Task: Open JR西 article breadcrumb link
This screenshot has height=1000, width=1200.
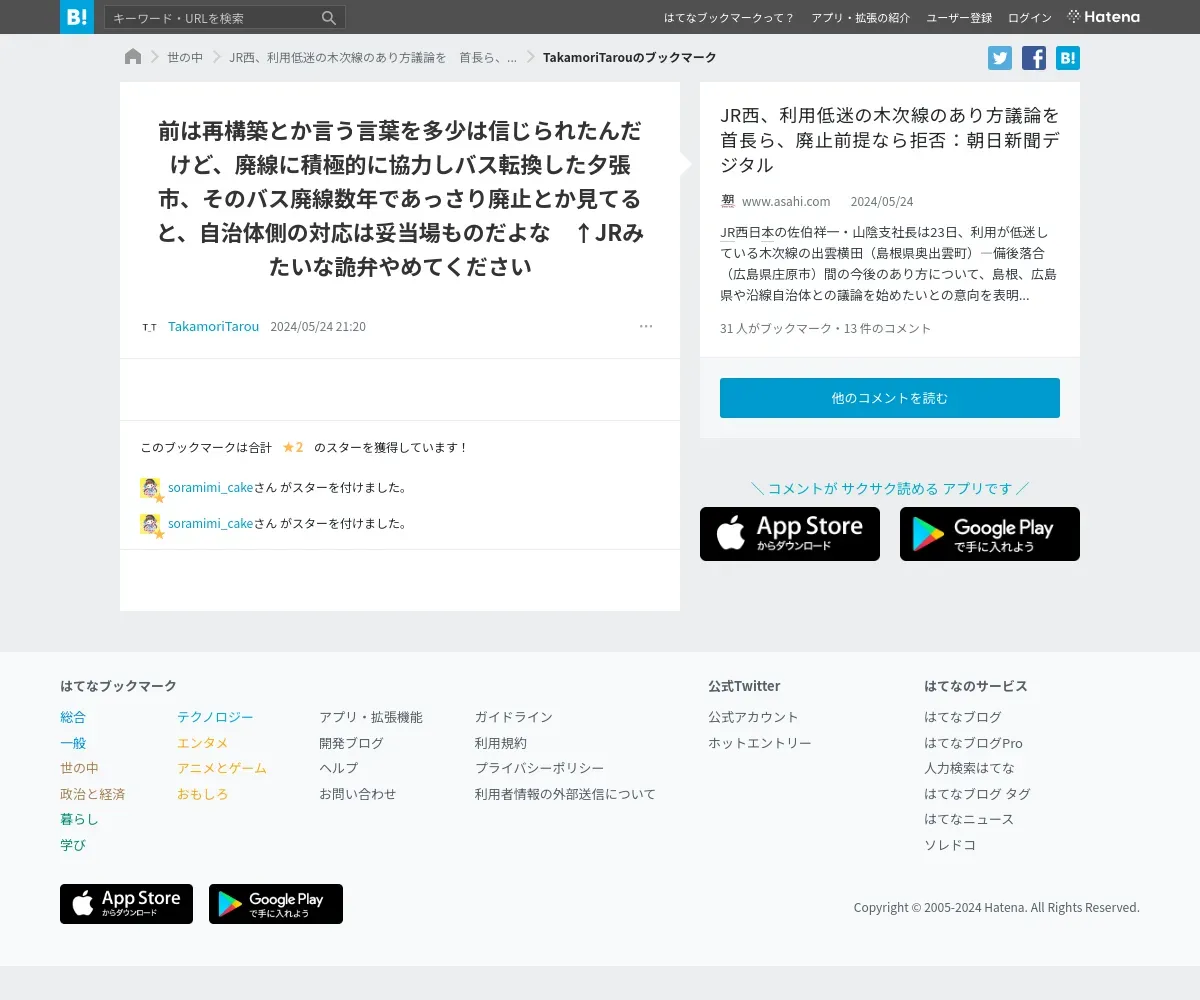Action: (x=373, y=58)
